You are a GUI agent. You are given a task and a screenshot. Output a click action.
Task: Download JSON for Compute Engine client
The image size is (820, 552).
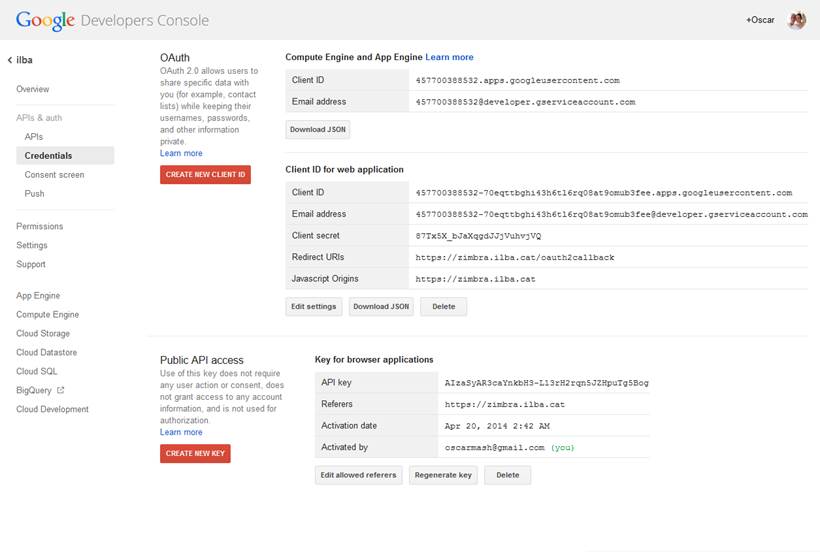coord(317,130)
